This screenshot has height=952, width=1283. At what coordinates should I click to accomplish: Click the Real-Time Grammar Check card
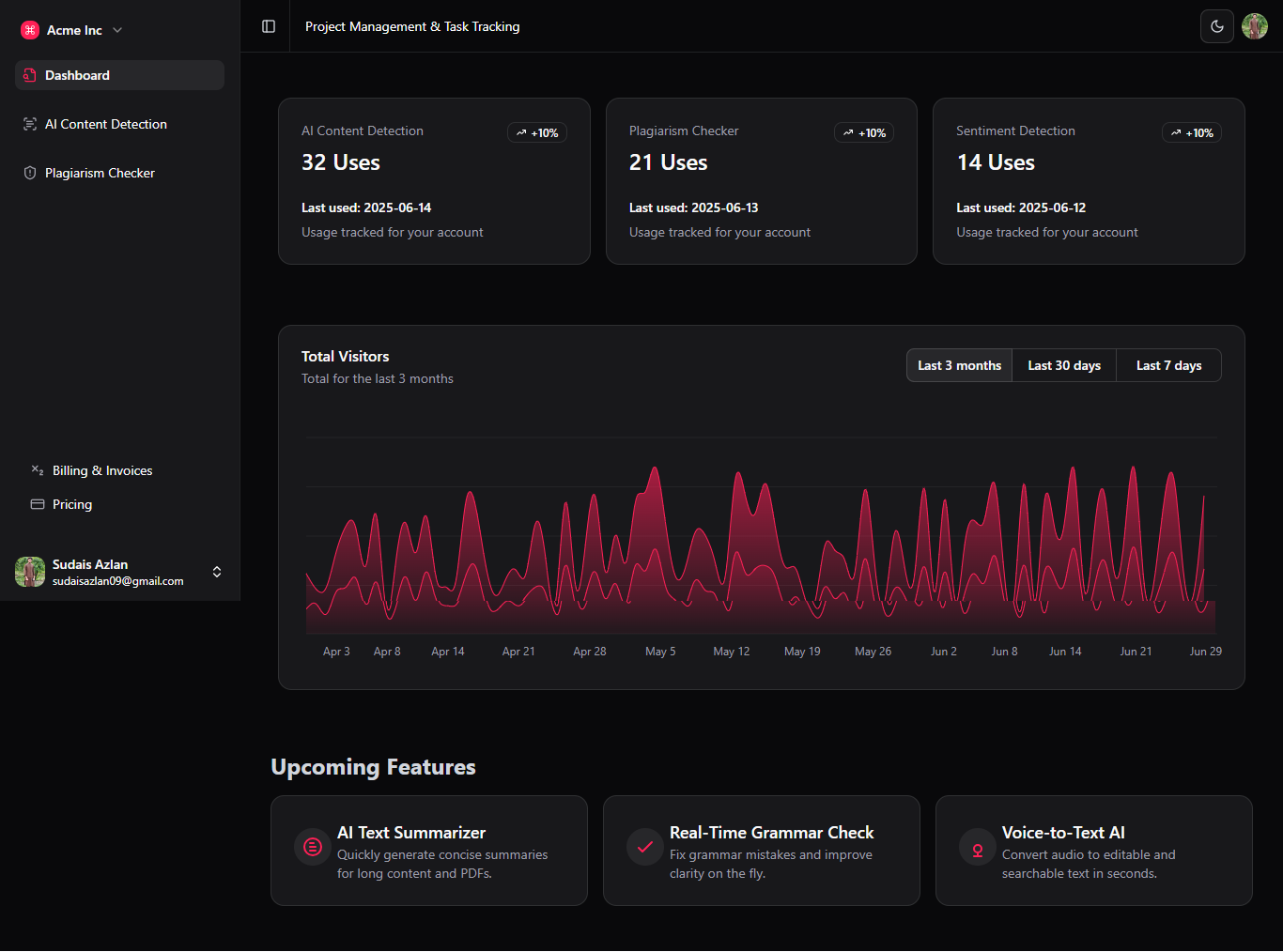pyautogui.click(x=761, y=851)
